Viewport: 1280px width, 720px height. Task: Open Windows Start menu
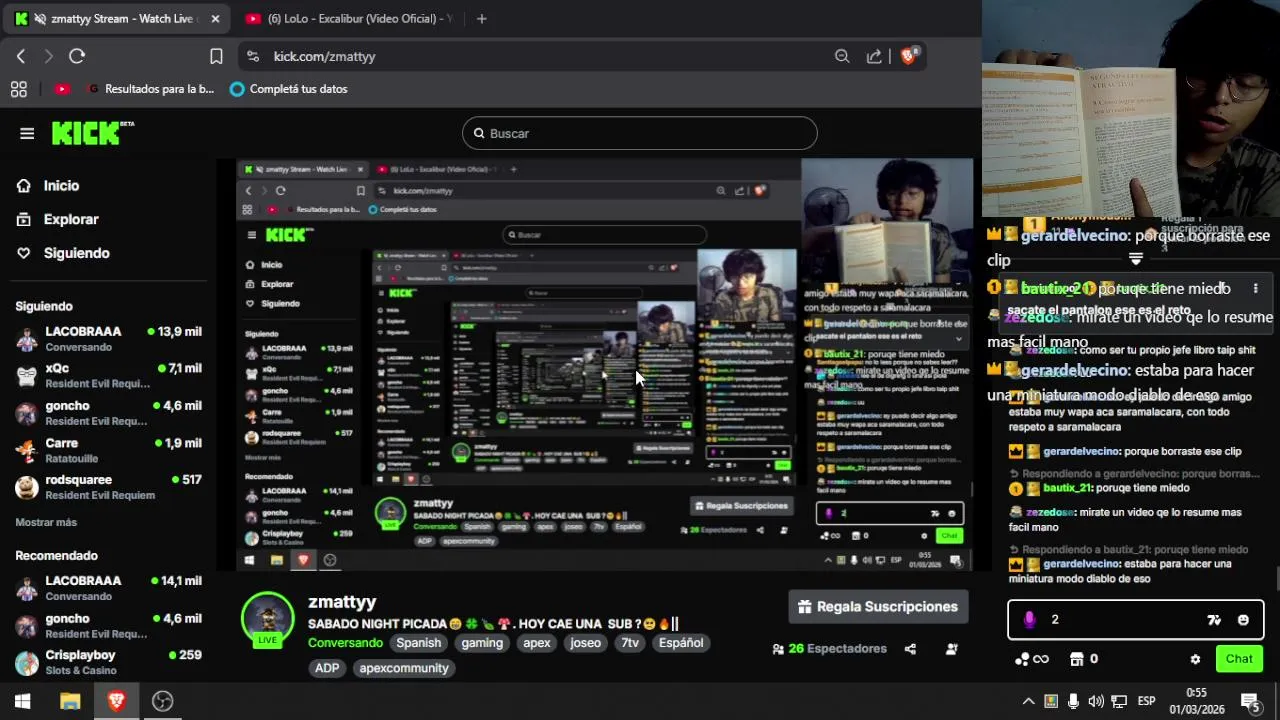click(x=22, y=702)
